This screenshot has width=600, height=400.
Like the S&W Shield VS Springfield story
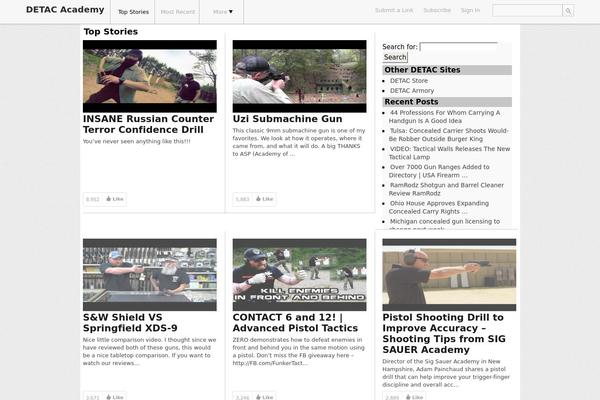(115, 397)
